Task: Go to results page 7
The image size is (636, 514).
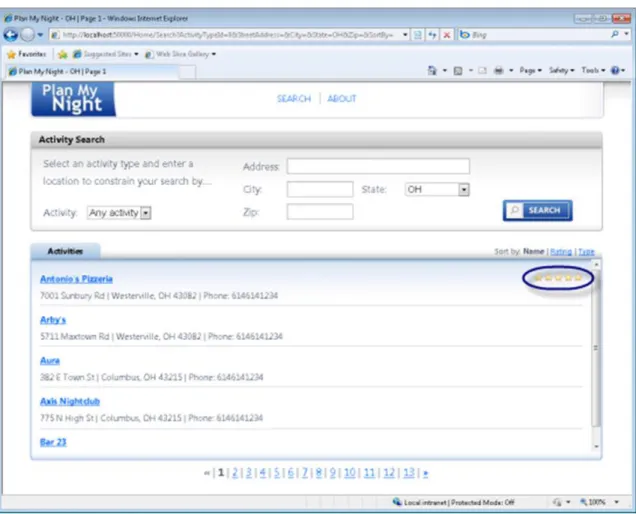Action: click(x=305, y=473)
